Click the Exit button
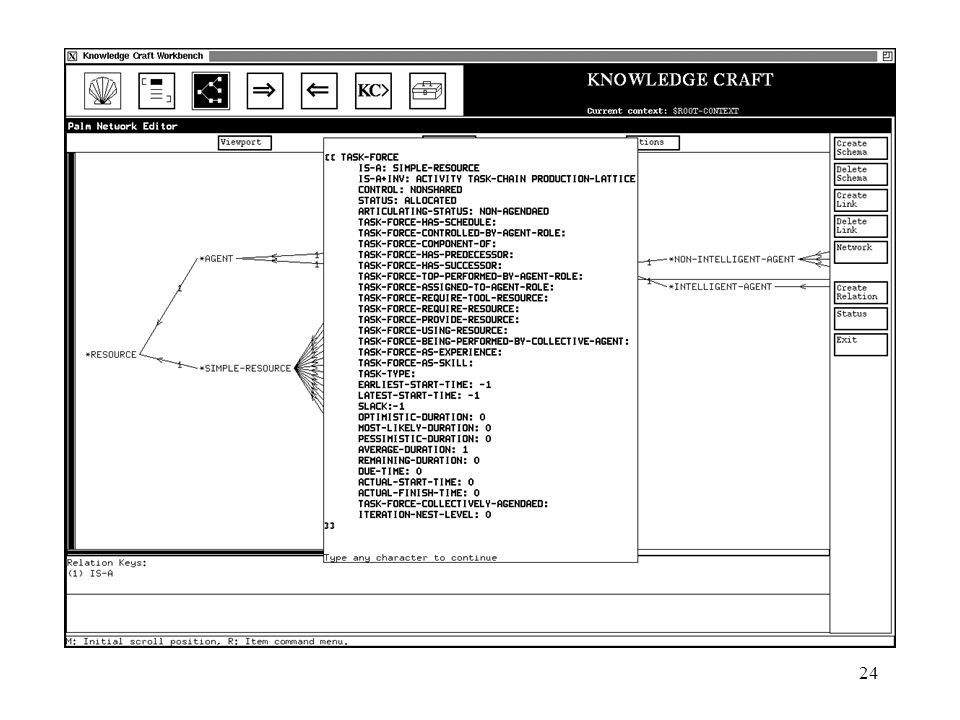The width and height of the screenshot is (960, 720). [860, 344]
